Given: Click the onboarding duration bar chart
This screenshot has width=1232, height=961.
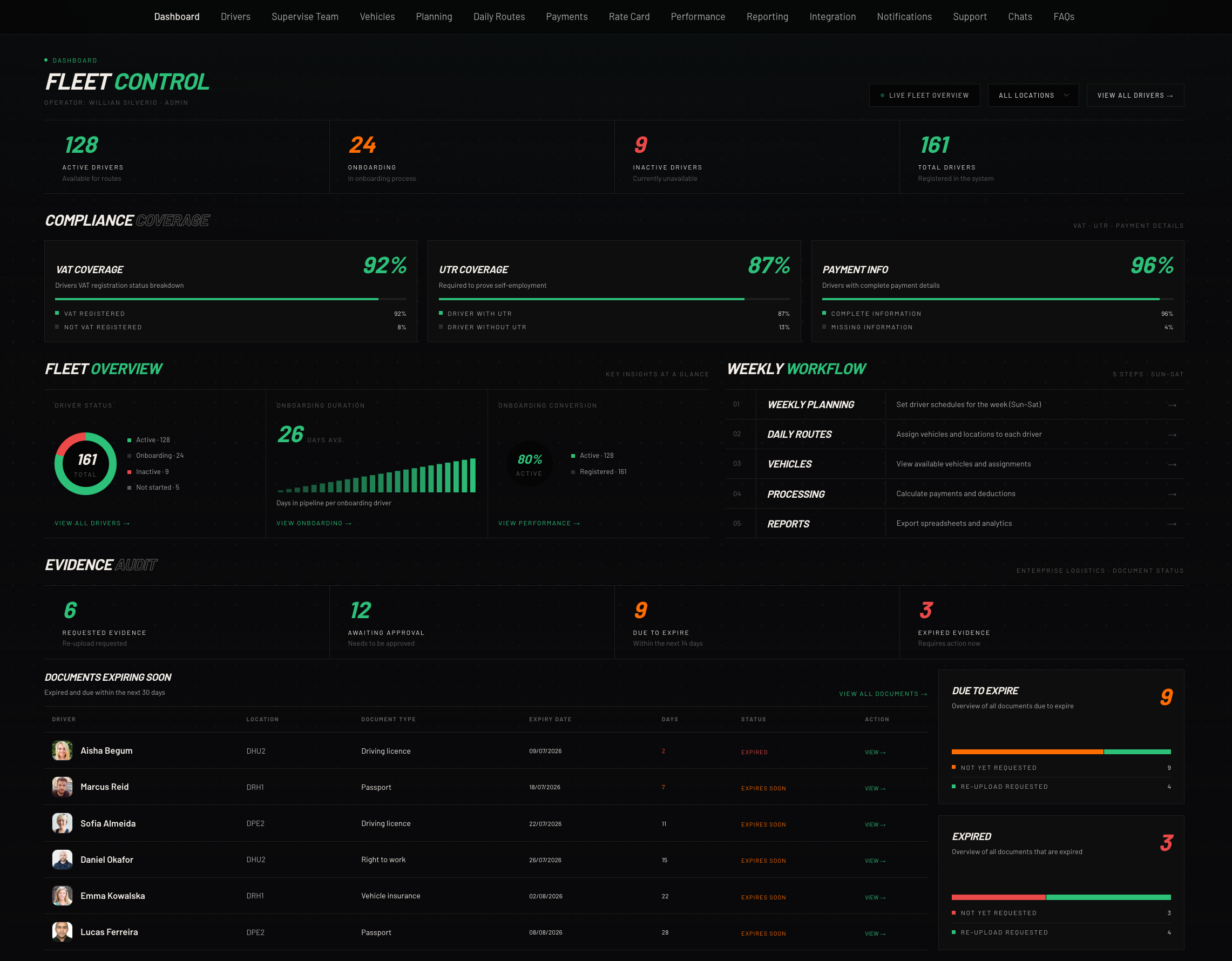Looking at the screenshot, I should click(x=376, y=476).
